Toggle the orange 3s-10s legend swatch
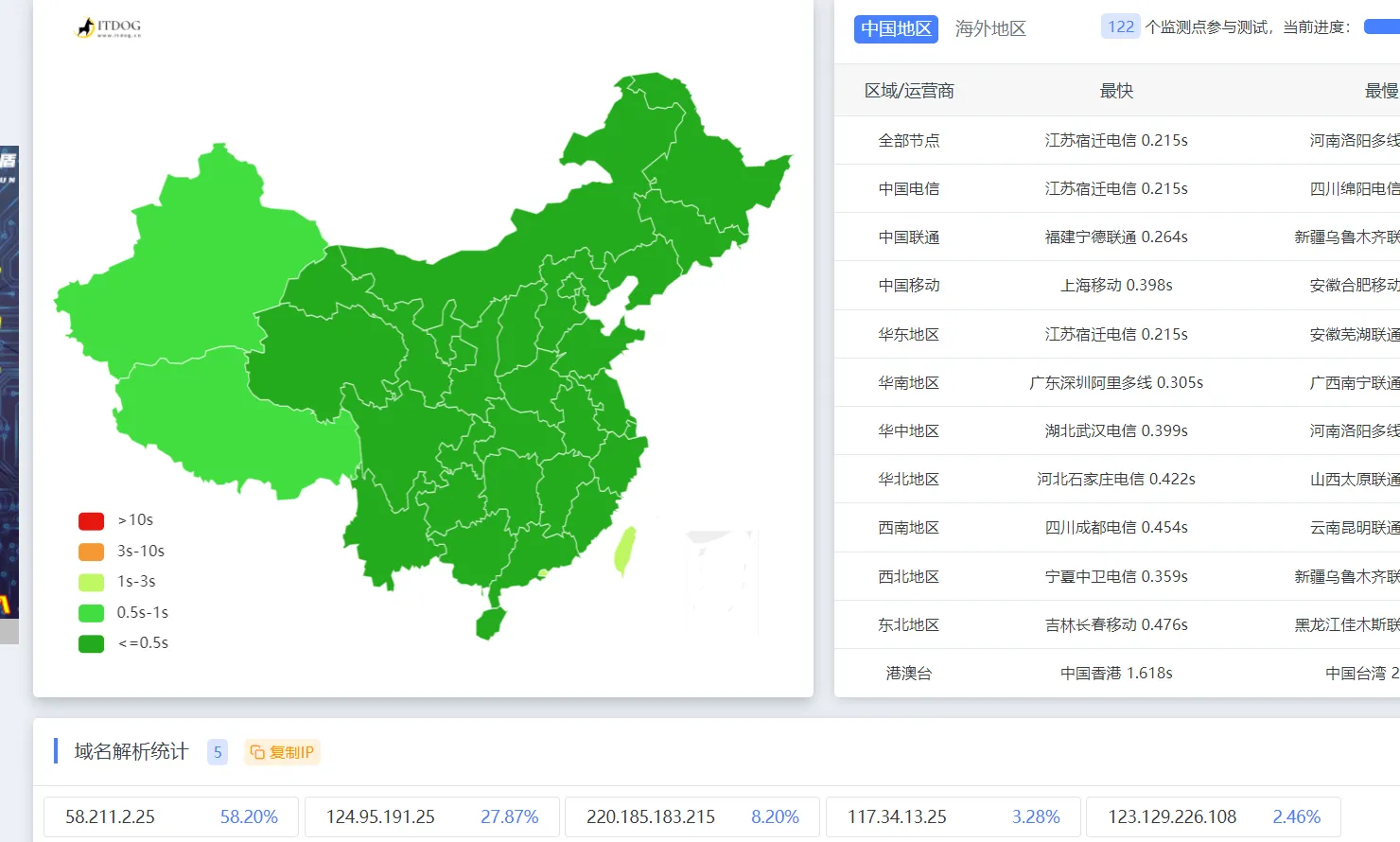 pyautogui.click(x=92, y=552)
